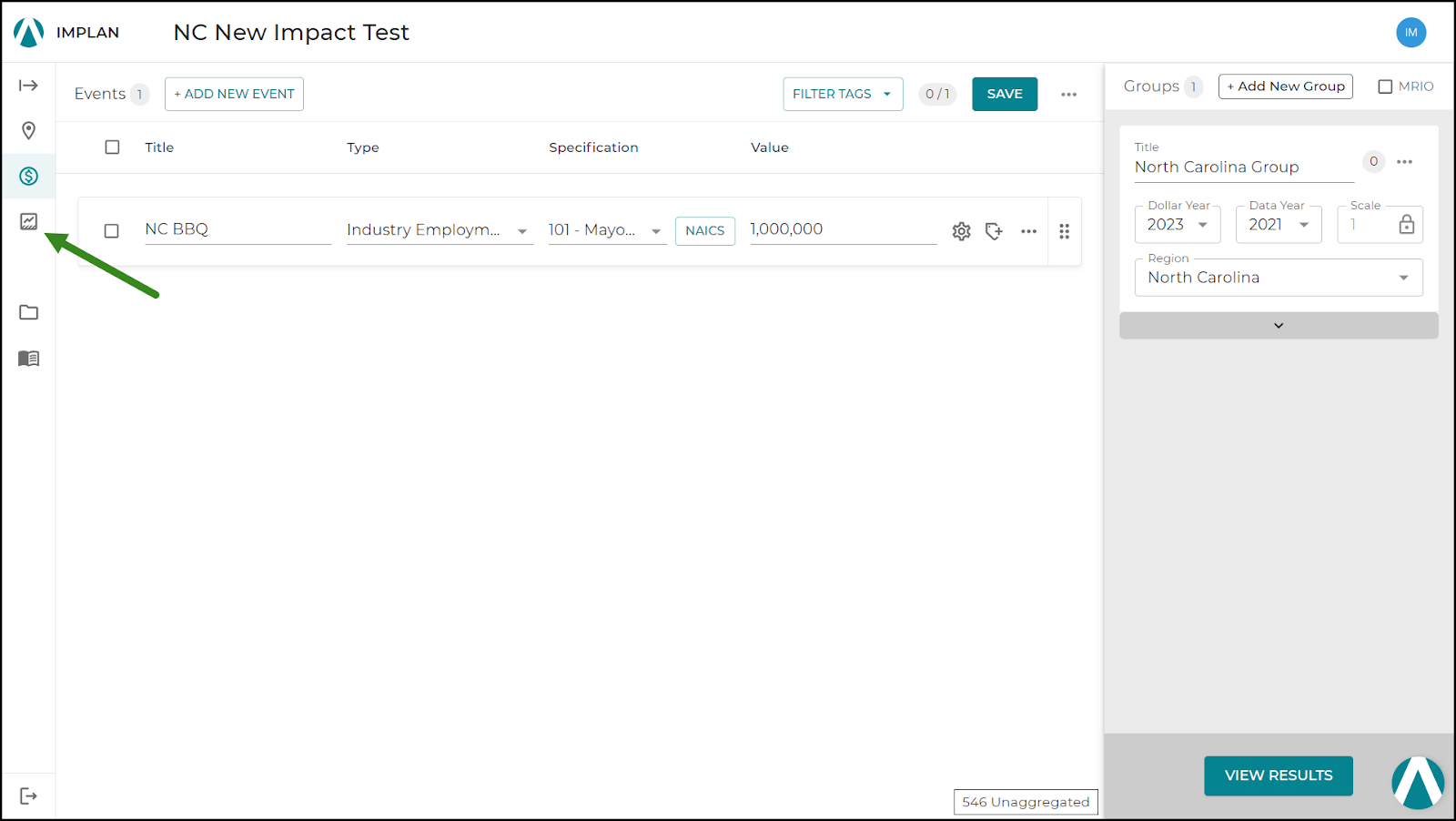Viewport: 1456px width, 821px height.
Task: Toggle the select-all events checkbox
Action: (x=111, y=147)
